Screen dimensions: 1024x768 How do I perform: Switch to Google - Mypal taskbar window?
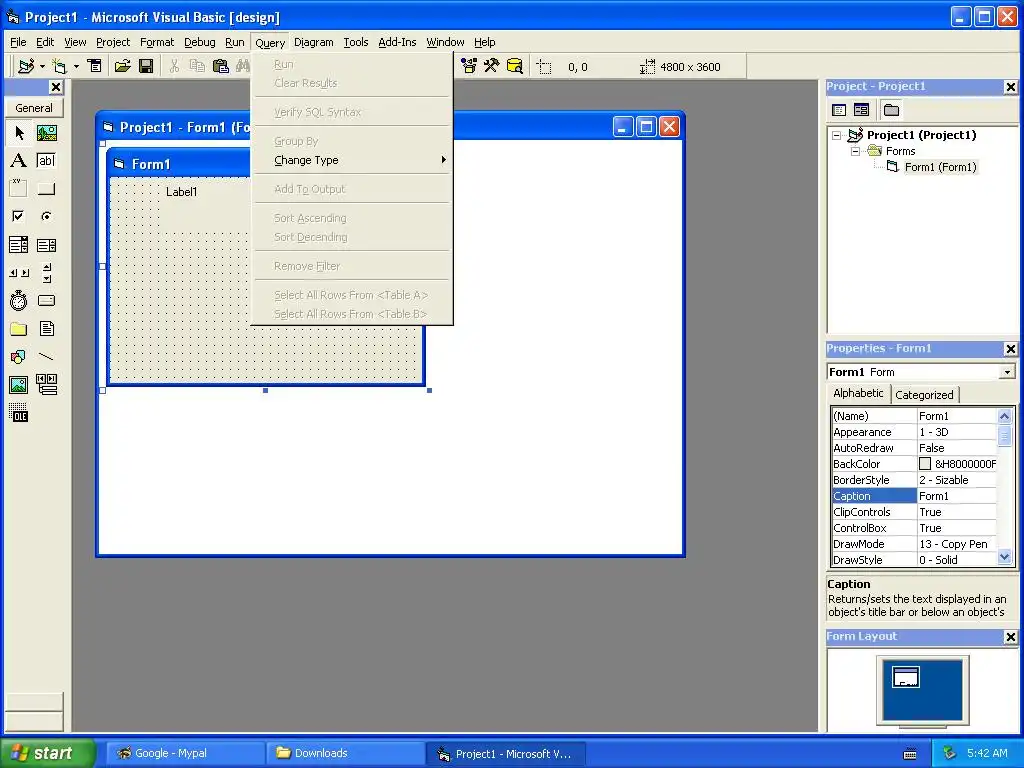pos(185,754)
